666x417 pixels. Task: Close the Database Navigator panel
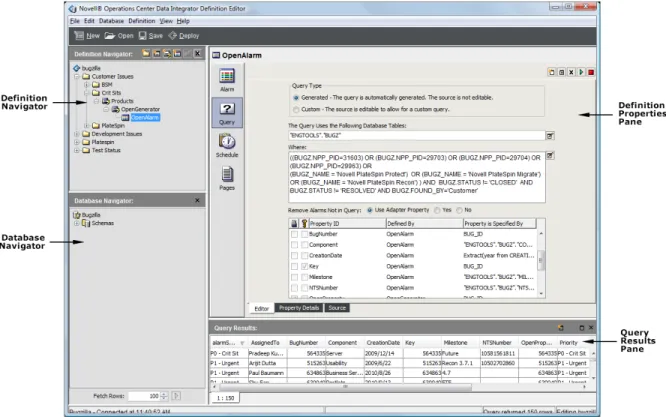(197, 200)
